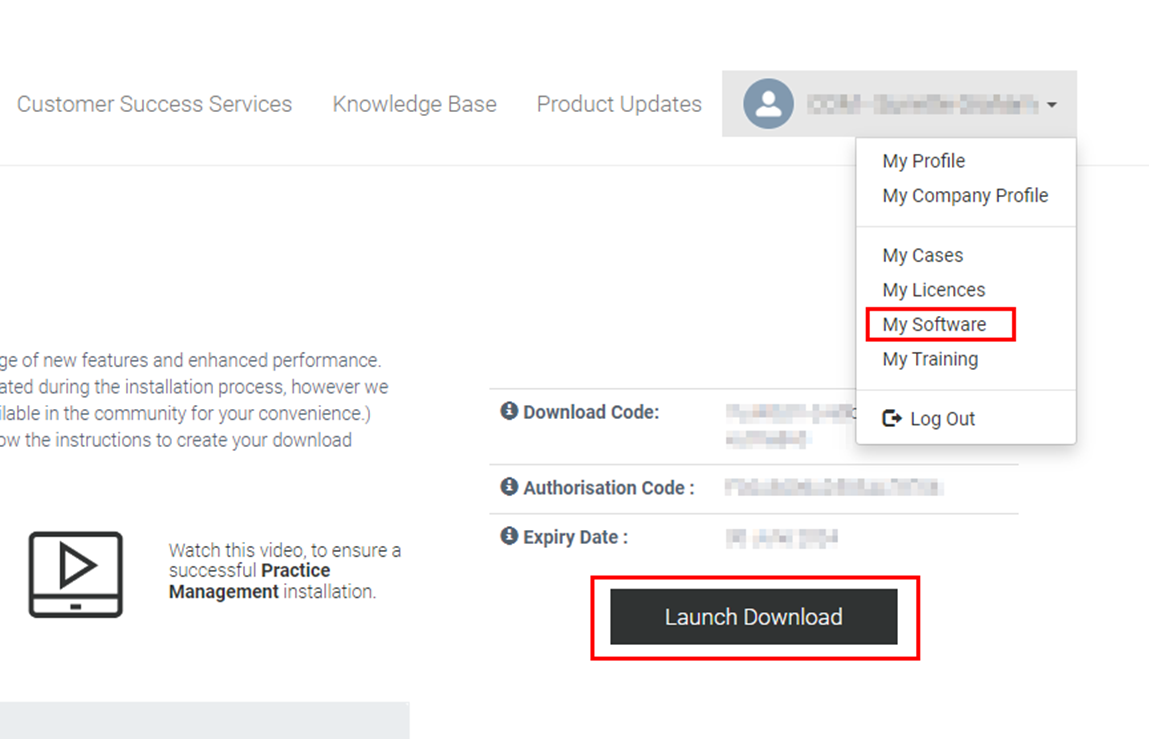Click info icon beside Authorisation Code
The width and height of the screenshot is (1149, 739).
509,487
